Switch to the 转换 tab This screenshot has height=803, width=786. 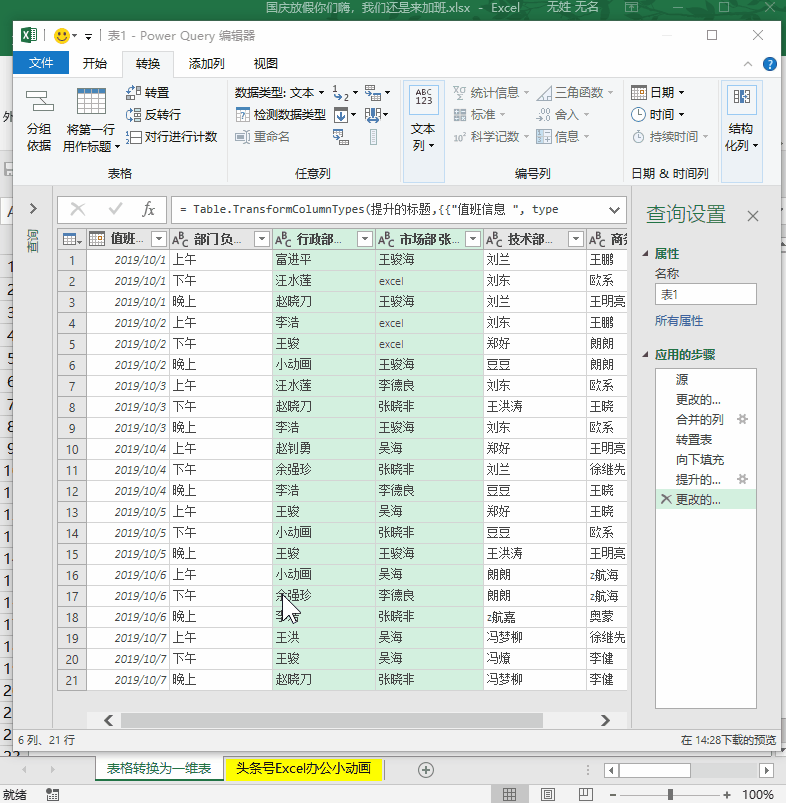pos(148,64)
